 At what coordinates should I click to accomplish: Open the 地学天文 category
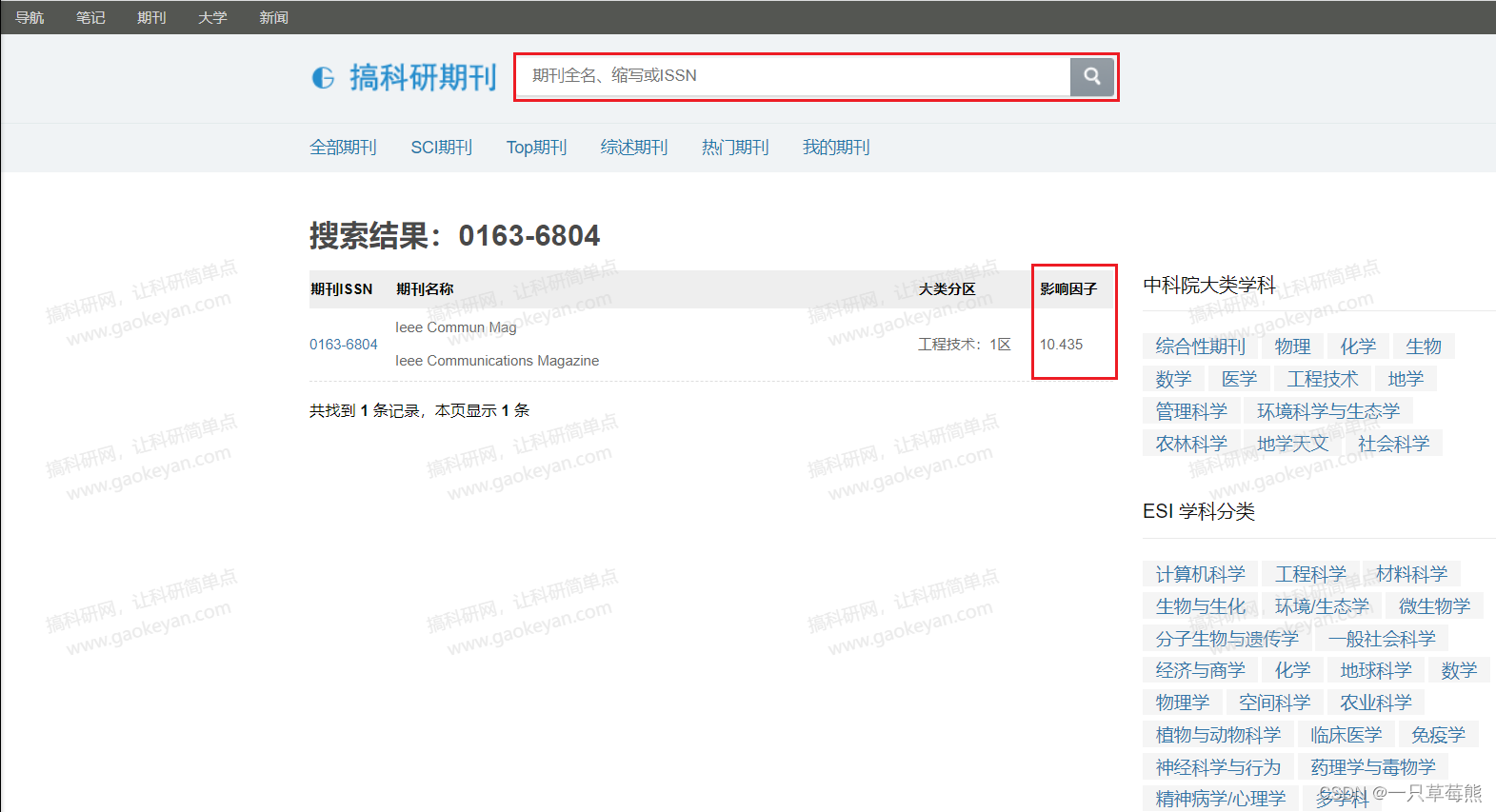coord(1292,444)
